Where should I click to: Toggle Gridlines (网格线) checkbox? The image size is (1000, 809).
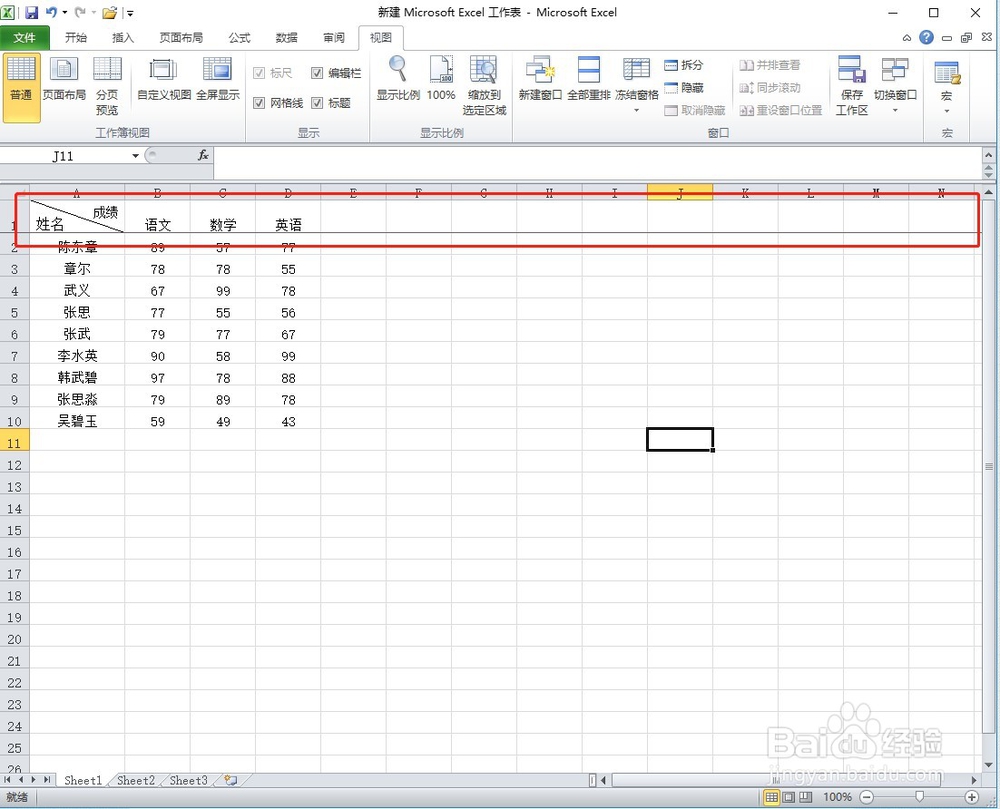(259, 103)
